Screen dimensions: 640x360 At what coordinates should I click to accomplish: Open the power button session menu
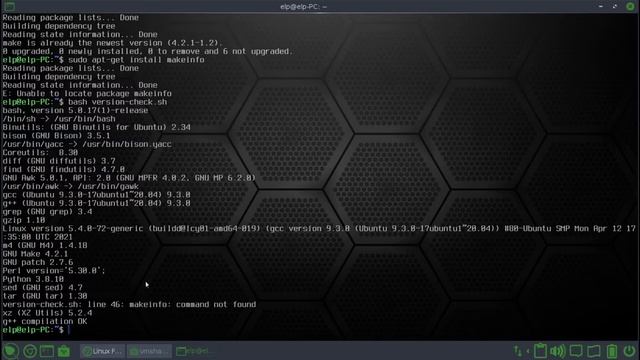pyautogui.click(x=629, y=351)
